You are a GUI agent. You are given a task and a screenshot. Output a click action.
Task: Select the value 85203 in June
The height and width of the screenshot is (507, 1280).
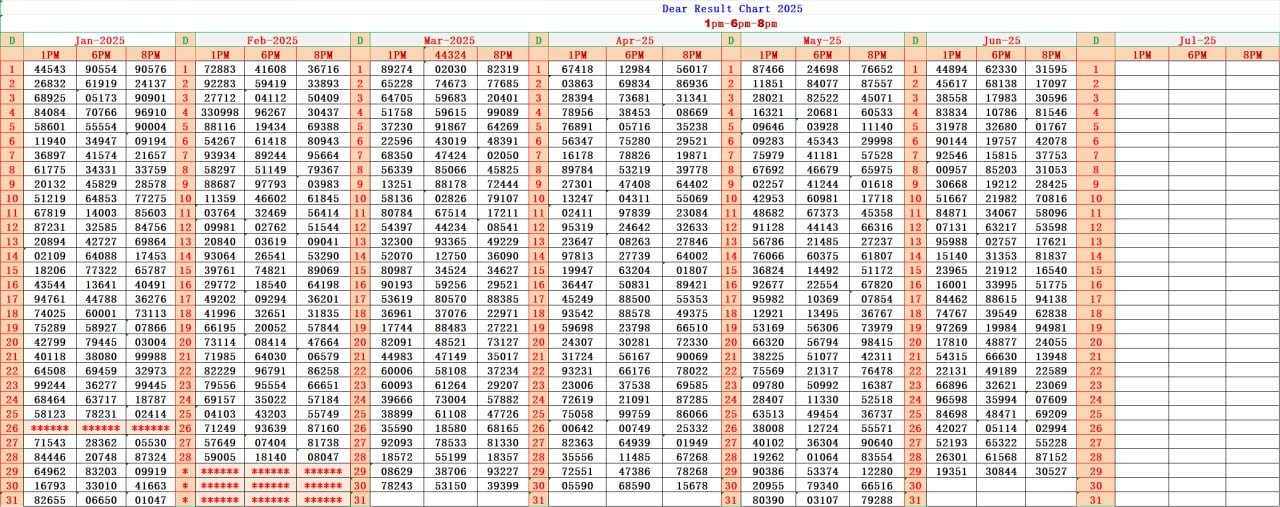pyautogui.click(x=1001, y=170)
